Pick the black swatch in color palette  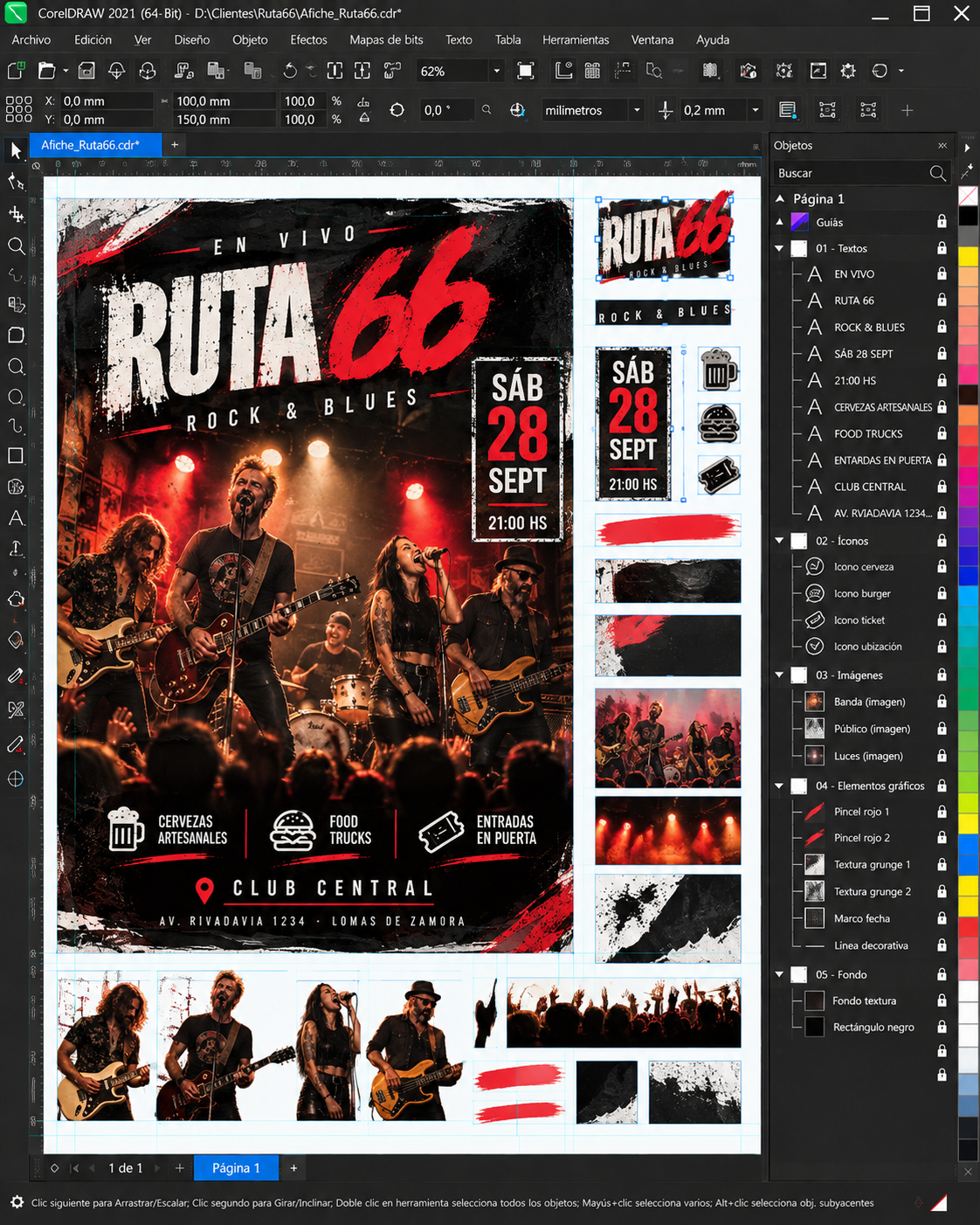[x=968, y=216]
